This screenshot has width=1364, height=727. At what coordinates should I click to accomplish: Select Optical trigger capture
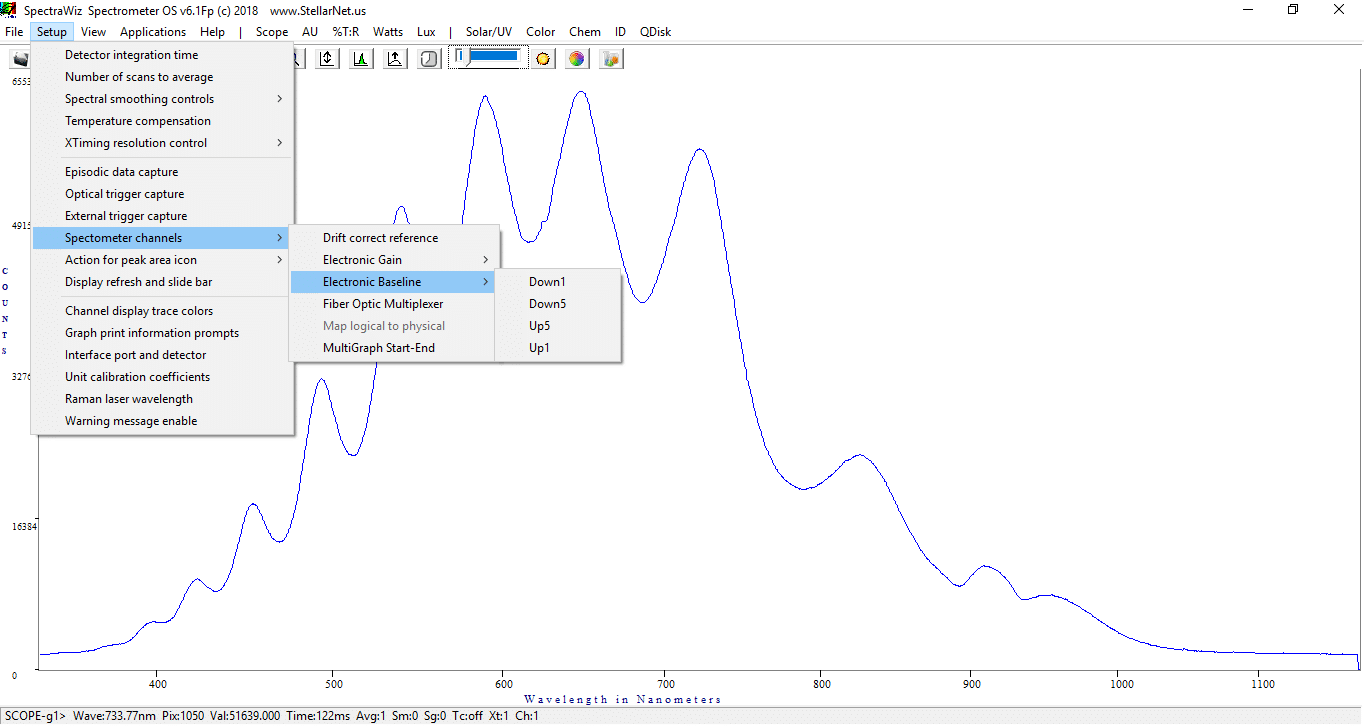click(162, 194)
